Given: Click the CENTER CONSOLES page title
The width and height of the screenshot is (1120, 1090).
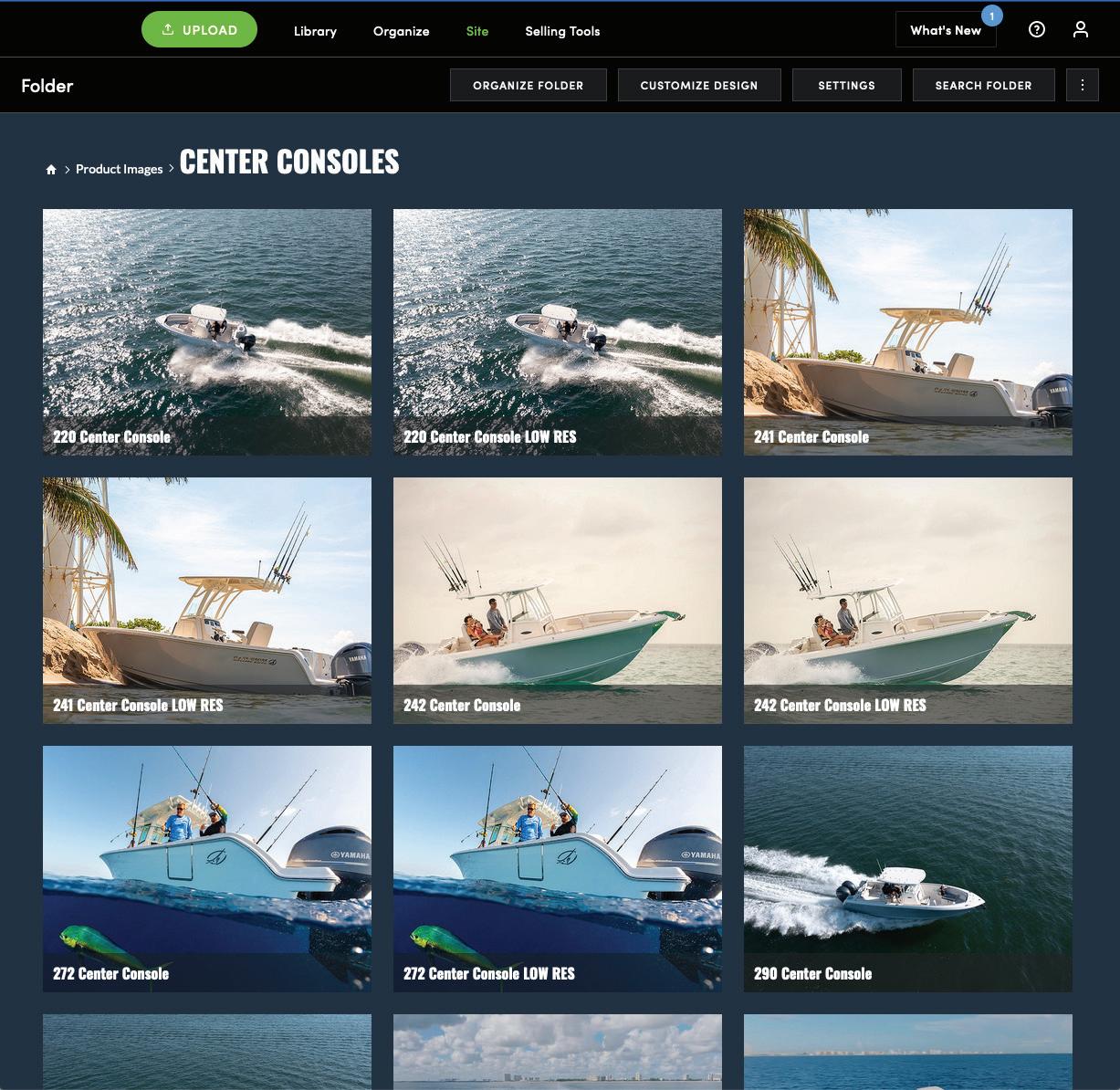Looking at the screenshot, I should (x=289, y=162).
